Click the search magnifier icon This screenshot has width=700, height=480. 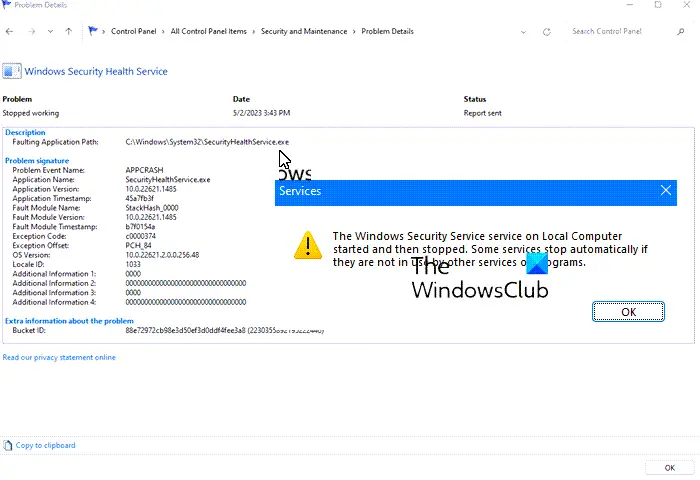(x=680, y=32)
